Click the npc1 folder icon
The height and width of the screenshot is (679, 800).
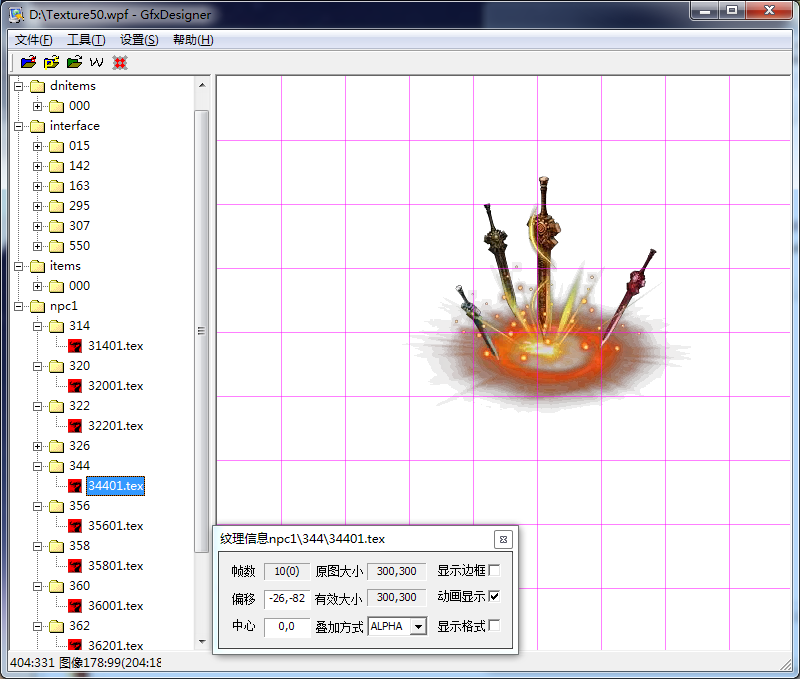(x=37, y=306)
